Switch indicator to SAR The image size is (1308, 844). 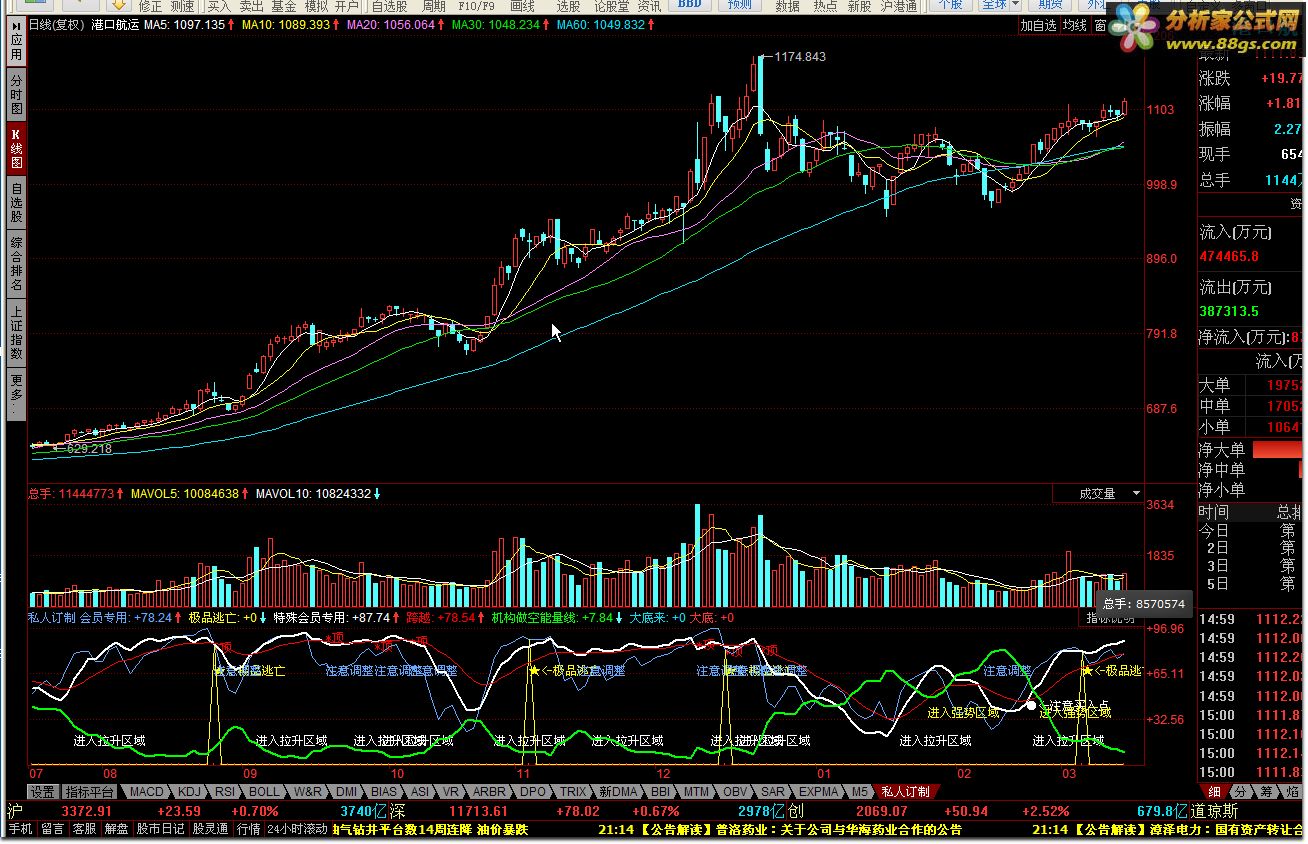pos(773,791)
